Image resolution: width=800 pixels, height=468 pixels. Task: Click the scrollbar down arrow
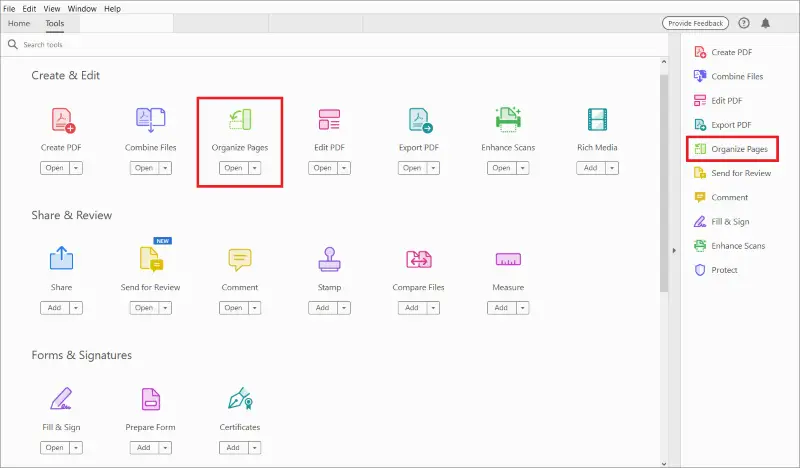664,463
